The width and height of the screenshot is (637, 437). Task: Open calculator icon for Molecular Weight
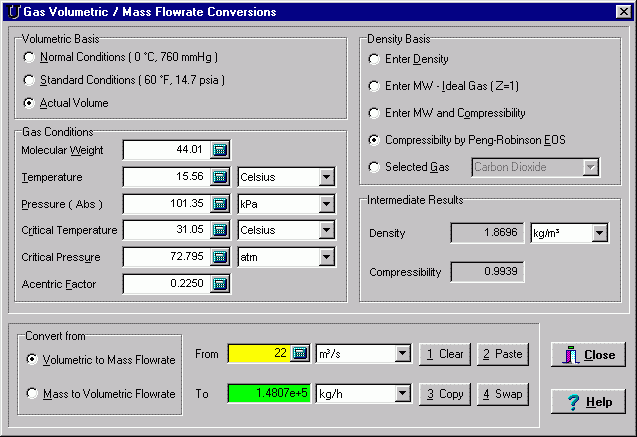[220, 150]
